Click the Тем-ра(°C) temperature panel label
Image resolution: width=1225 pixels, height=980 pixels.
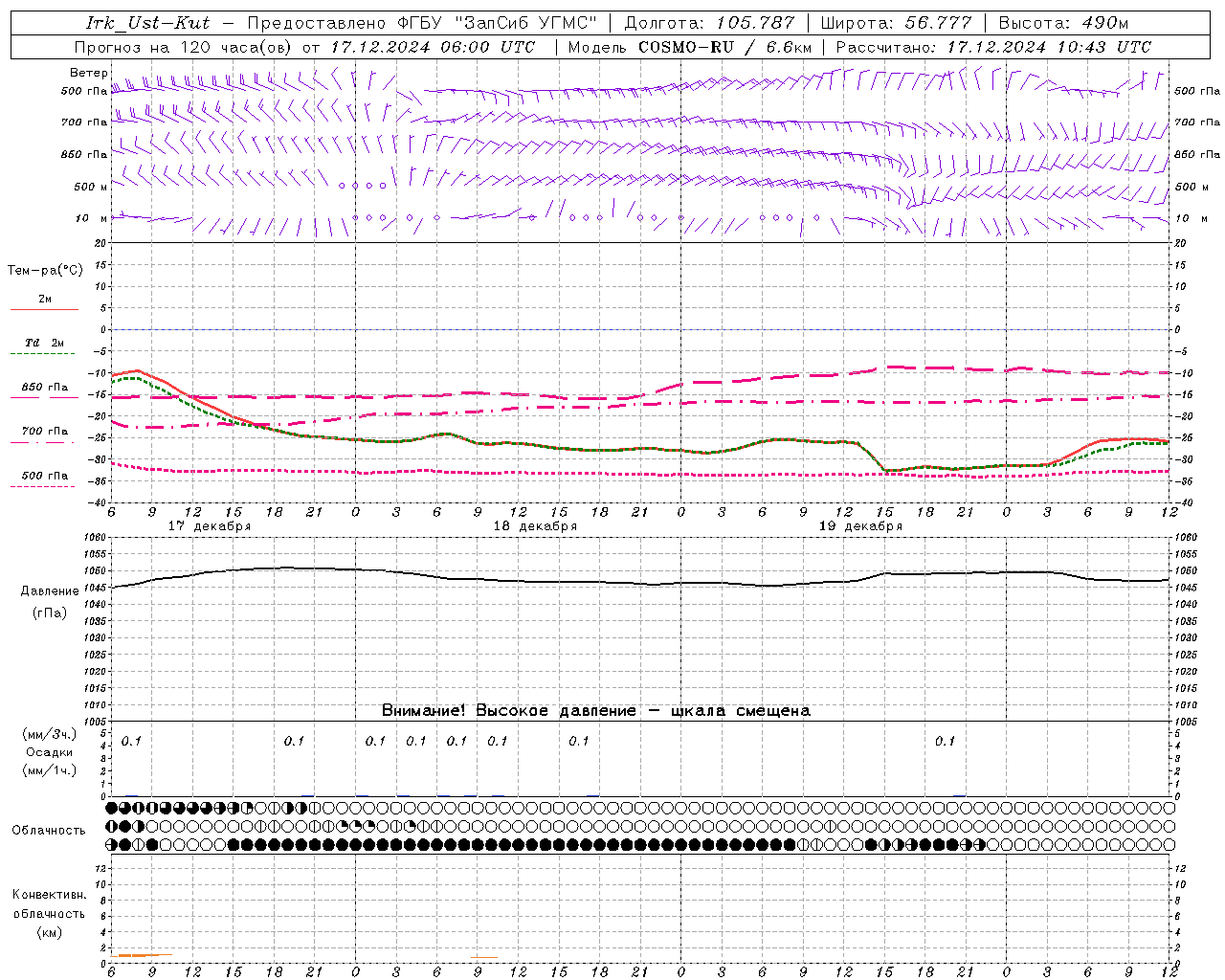(45, 271)
